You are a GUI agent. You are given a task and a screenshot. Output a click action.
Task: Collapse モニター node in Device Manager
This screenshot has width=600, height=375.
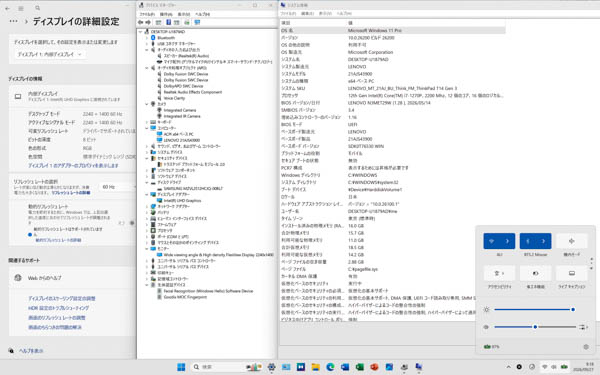147,249
